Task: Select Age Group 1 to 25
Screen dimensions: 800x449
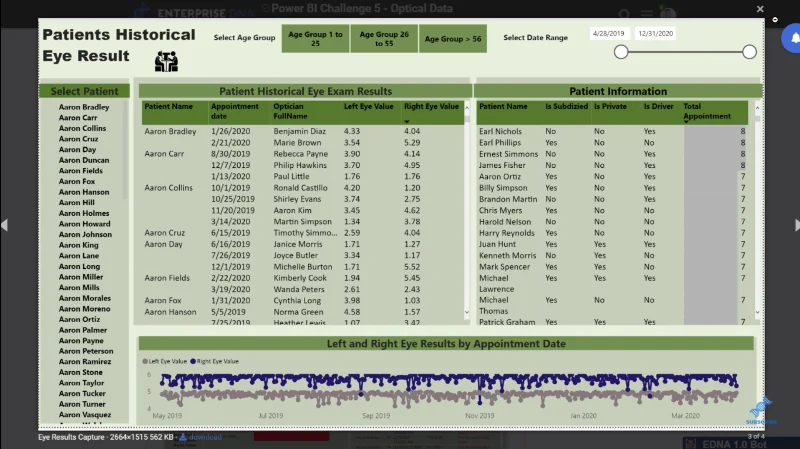Action: tap(315, 39)
